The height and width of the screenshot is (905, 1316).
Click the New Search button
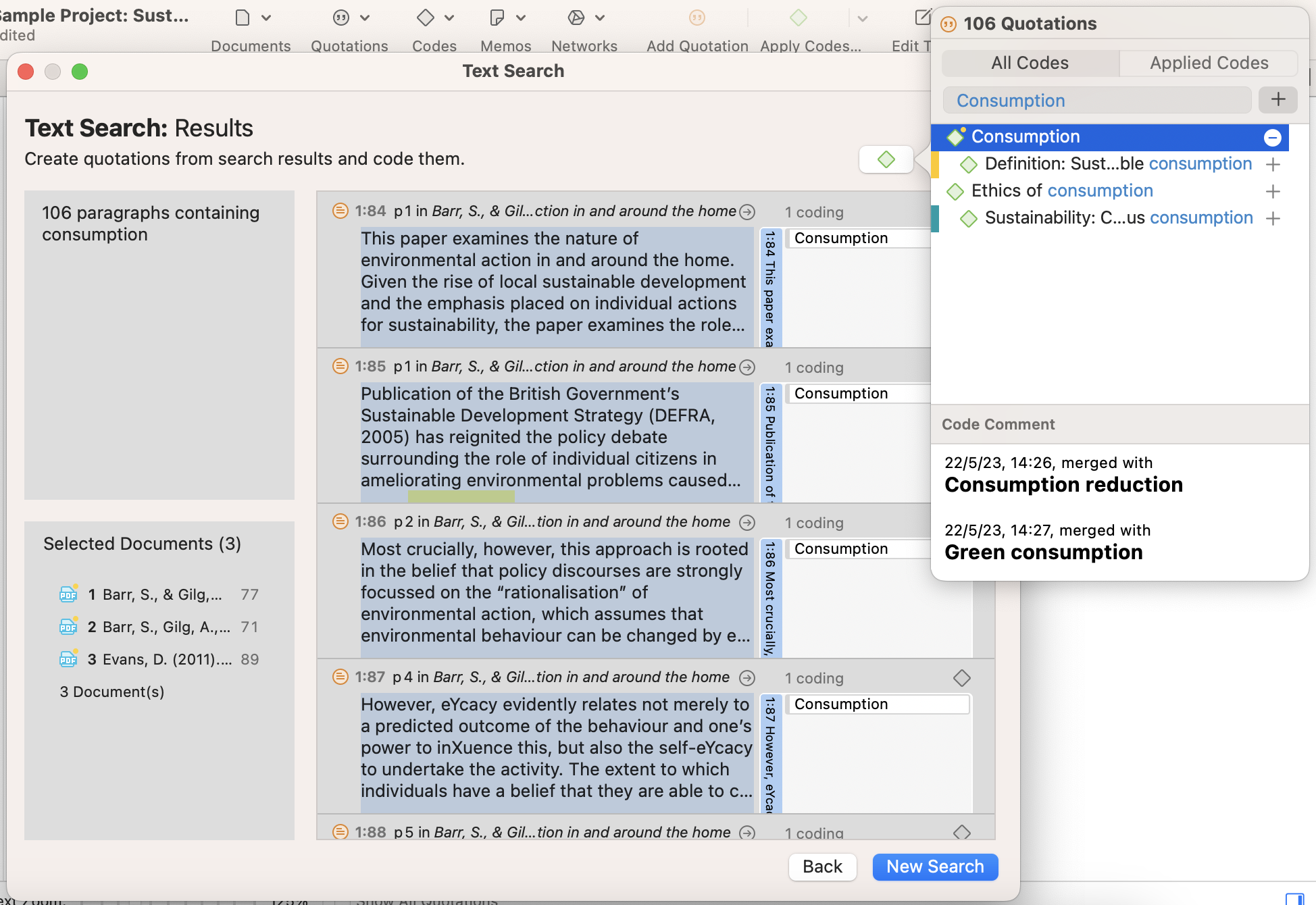tap(934, 867)
